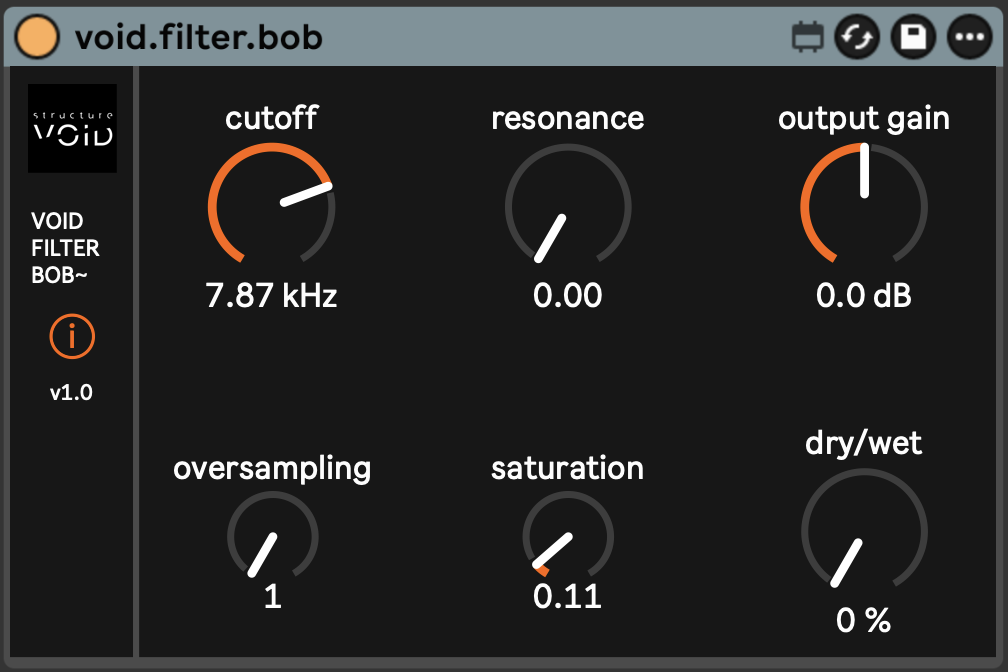
Task: Click the resonance knob
Action: 568,207
